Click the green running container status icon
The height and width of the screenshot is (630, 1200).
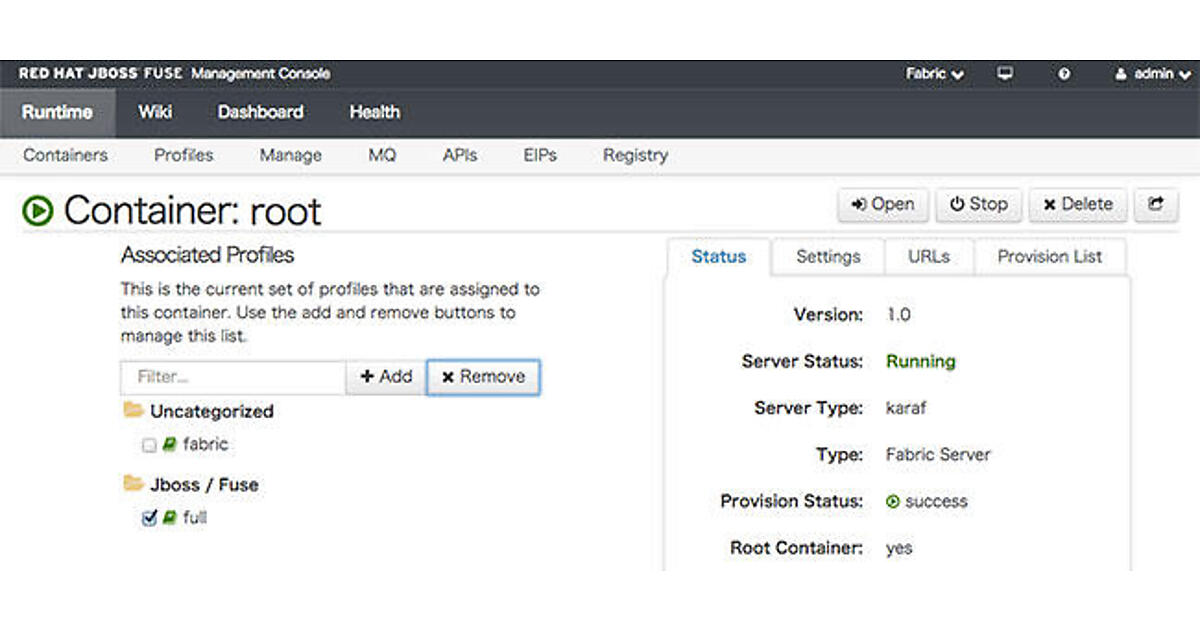click(x=38, y=211)
